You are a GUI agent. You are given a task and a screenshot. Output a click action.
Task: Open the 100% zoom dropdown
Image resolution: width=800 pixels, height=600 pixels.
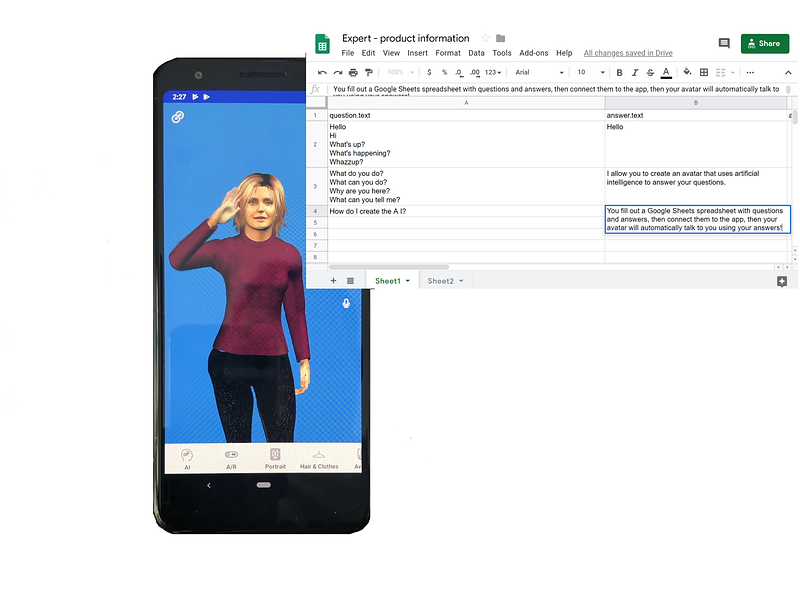(x=401, y=72)
